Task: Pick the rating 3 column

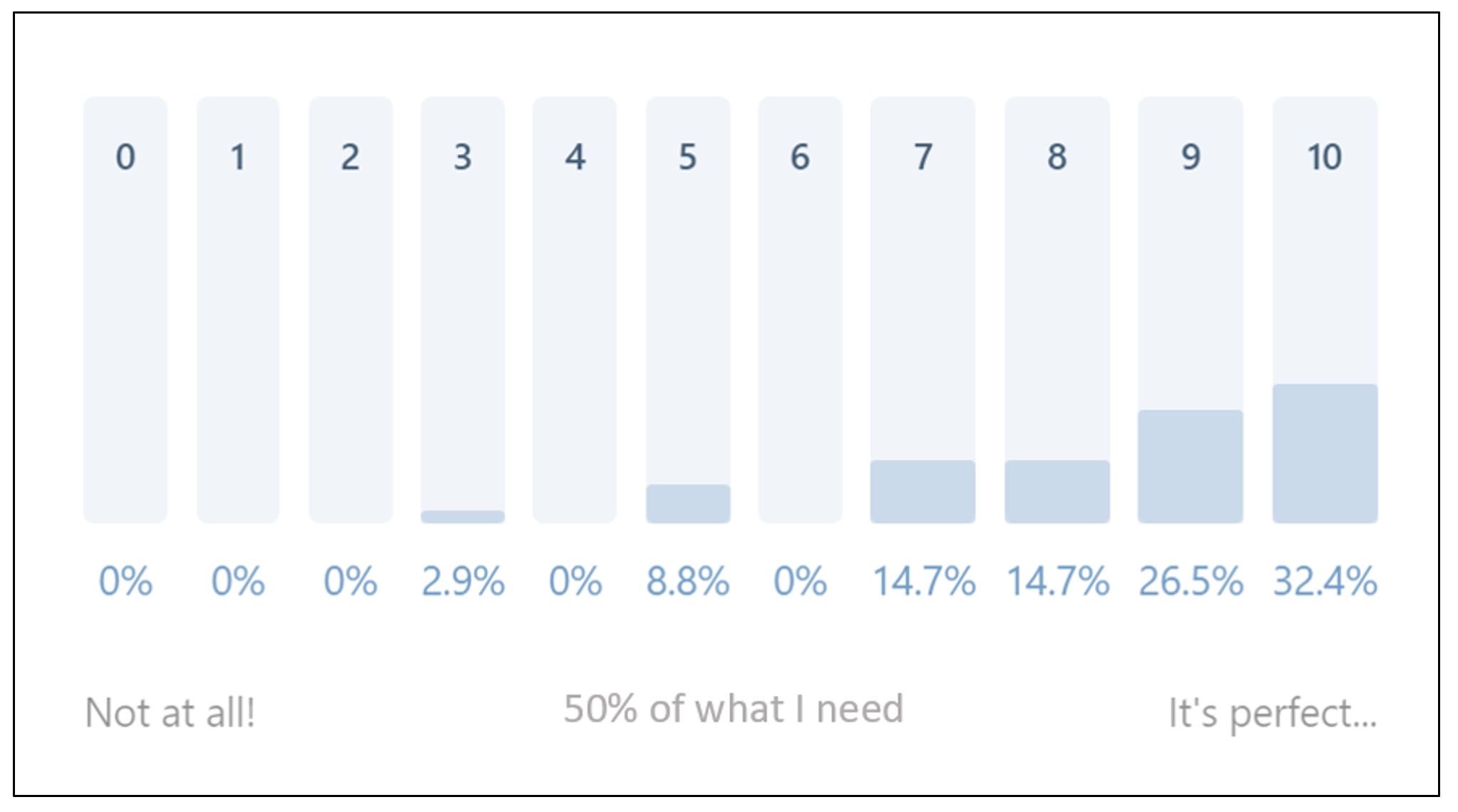Action: tap(463, 310)
